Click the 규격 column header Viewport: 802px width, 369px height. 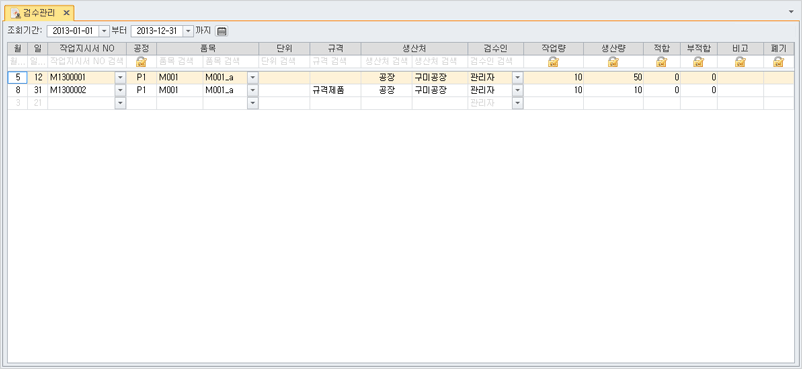[x=335, y=49]
